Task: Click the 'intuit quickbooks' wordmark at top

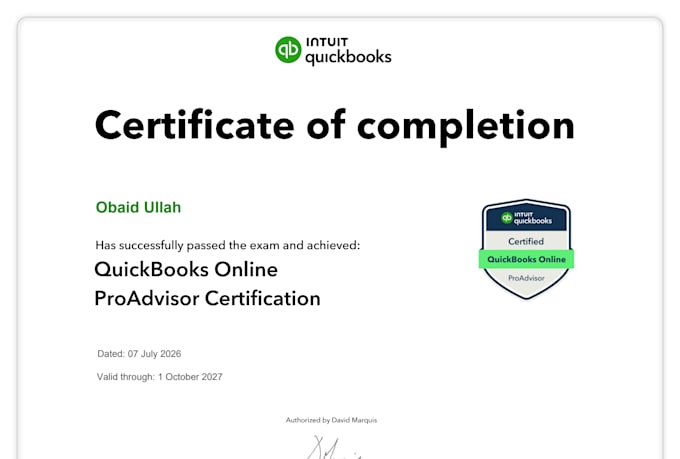Action: [349, 51]
